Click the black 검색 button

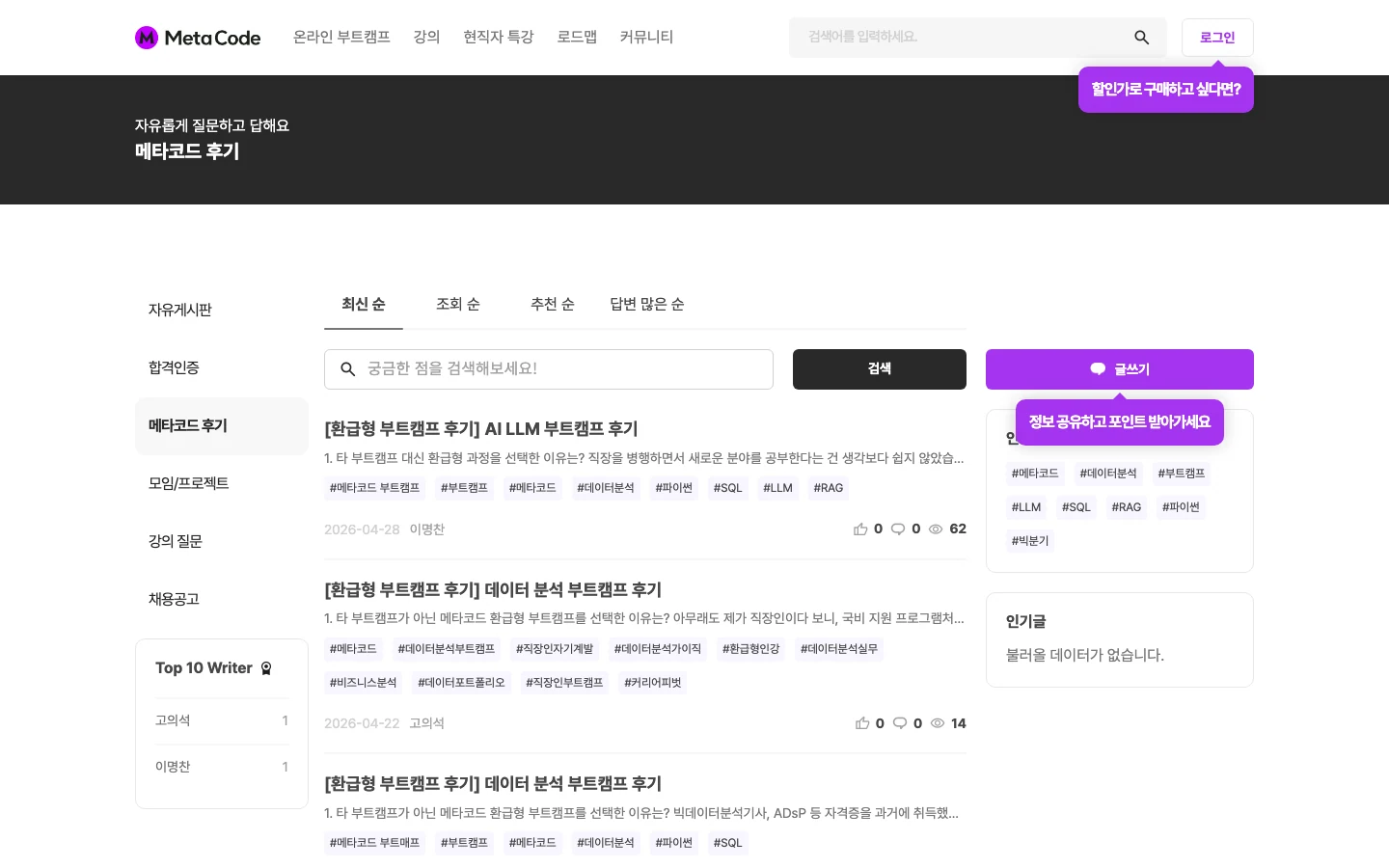tap(880, 369)
